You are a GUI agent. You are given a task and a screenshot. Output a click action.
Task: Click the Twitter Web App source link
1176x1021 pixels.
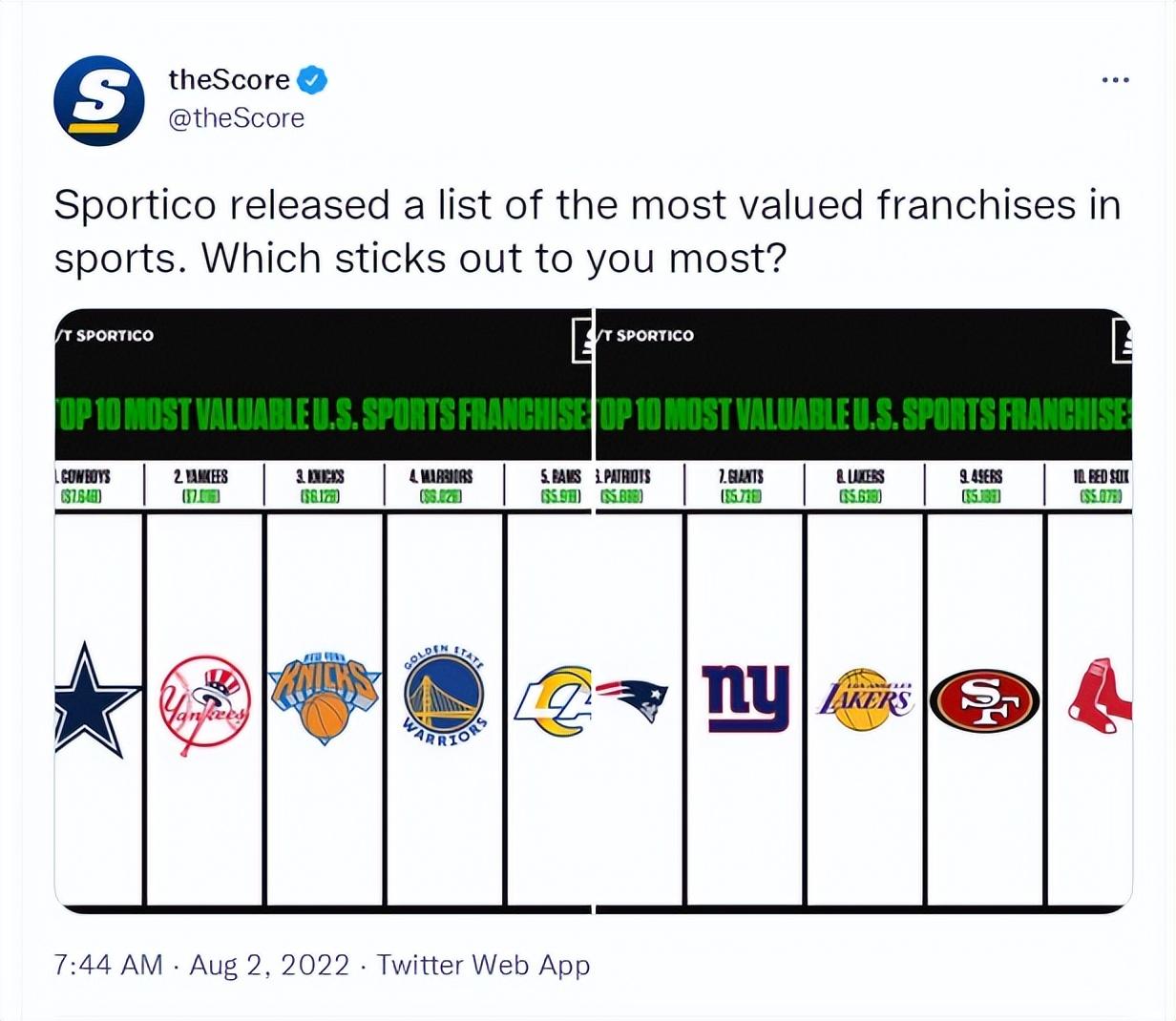point(483,965)
